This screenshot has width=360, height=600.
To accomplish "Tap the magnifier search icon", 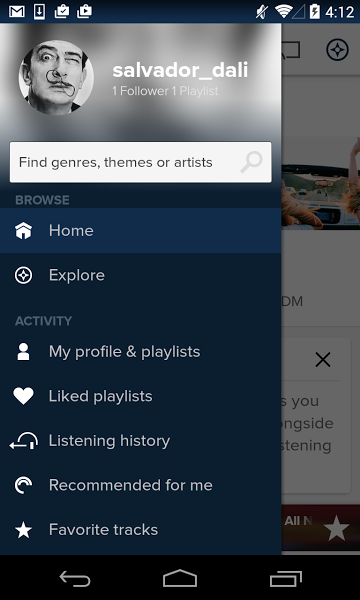I will pos(251,162).
